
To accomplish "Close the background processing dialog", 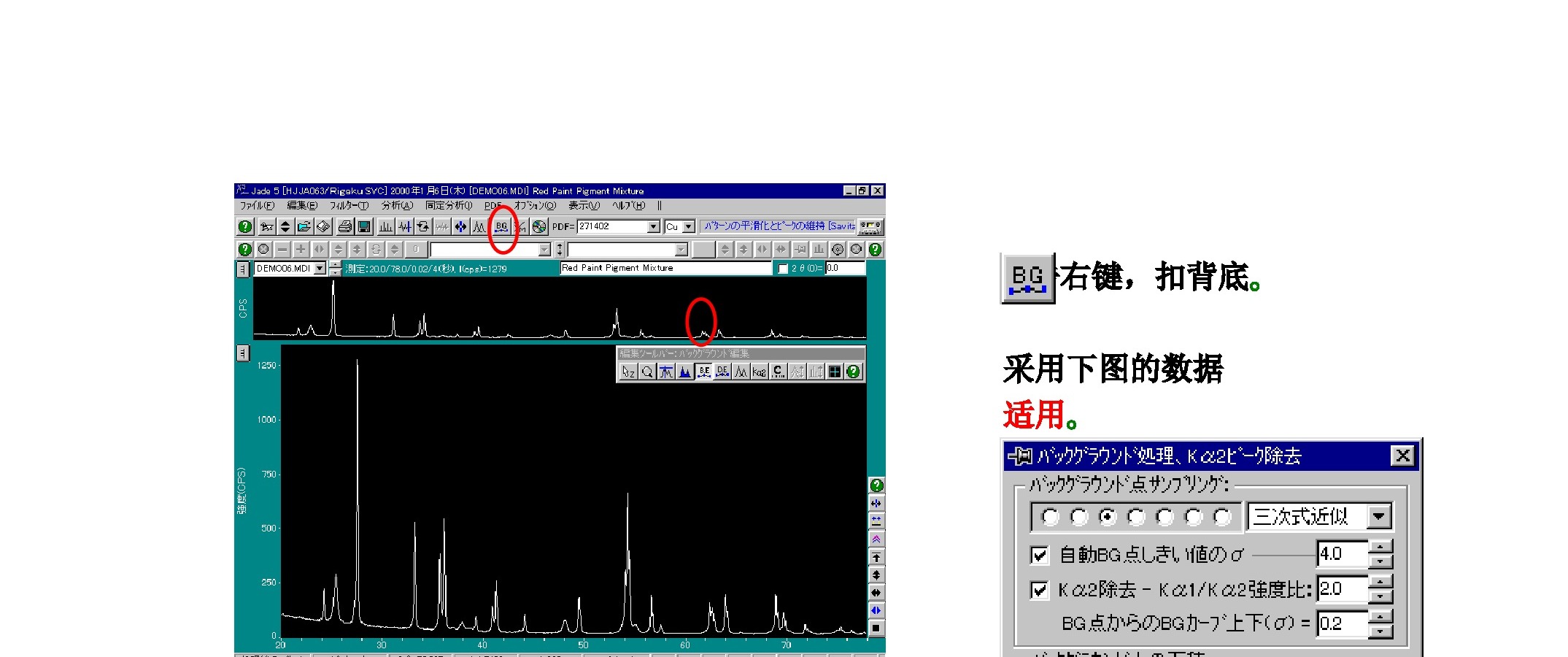I will pyautogui.click(x=1402, y=456).
